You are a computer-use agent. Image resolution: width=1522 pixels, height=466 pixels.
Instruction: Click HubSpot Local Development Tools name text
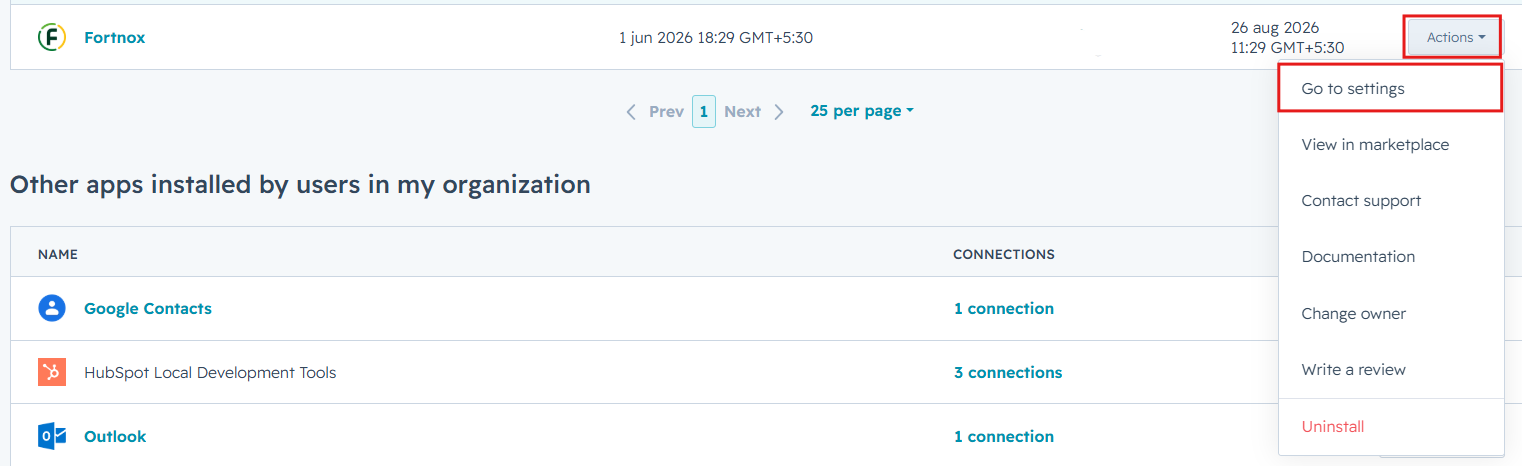pyautogui.click(x=210, y=372)
